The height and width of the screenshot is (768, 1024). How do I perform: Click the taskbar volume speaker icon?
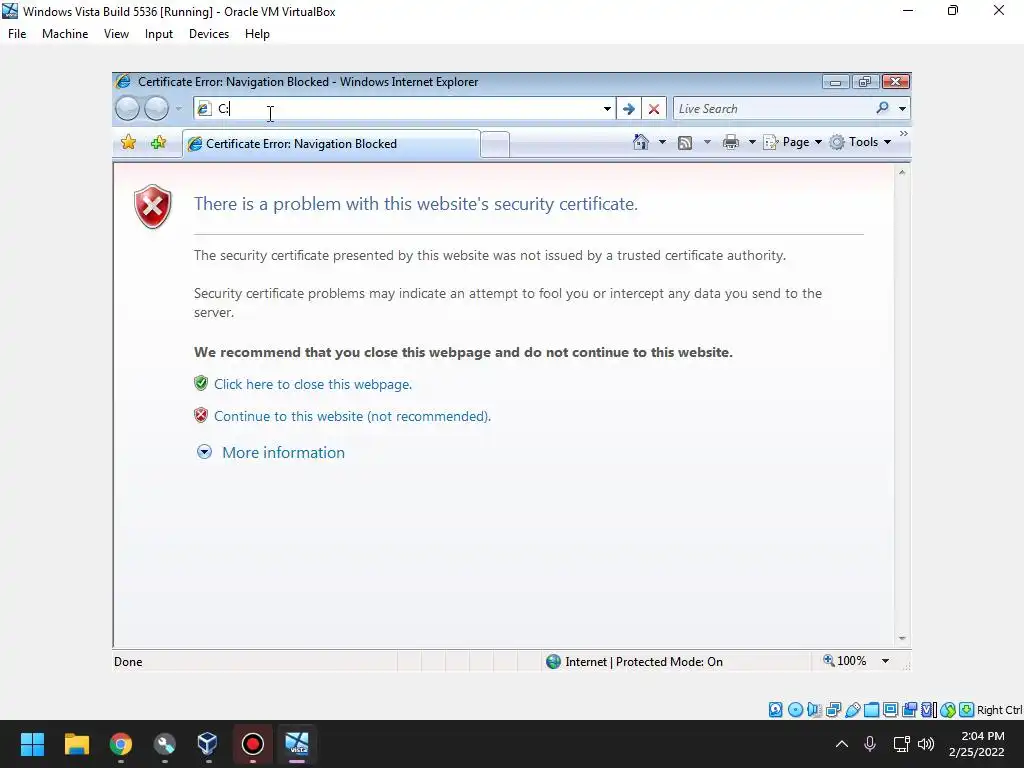(x=926, y=744)
